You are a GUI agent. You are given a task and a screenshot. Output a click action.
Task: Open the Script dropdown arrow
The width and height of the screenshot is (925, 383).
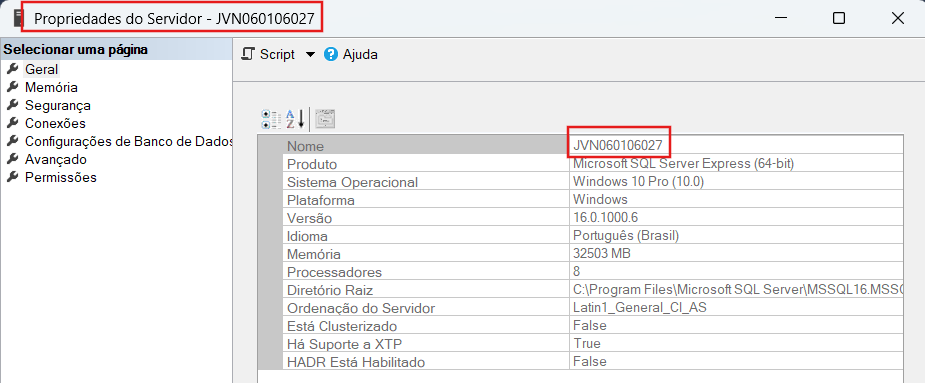click(x=310, y=55)
